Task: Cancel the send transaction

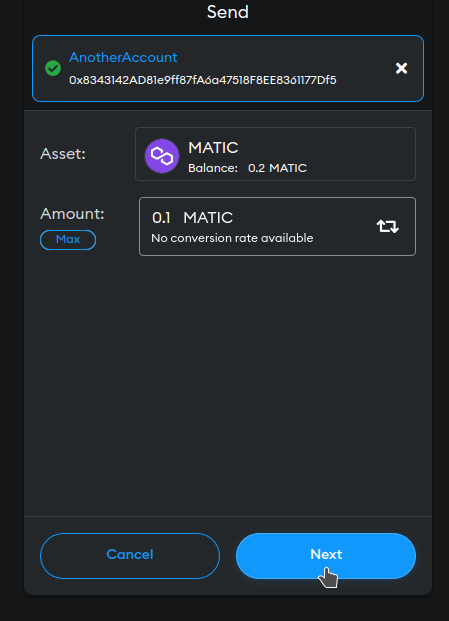Action: point(130,555)
